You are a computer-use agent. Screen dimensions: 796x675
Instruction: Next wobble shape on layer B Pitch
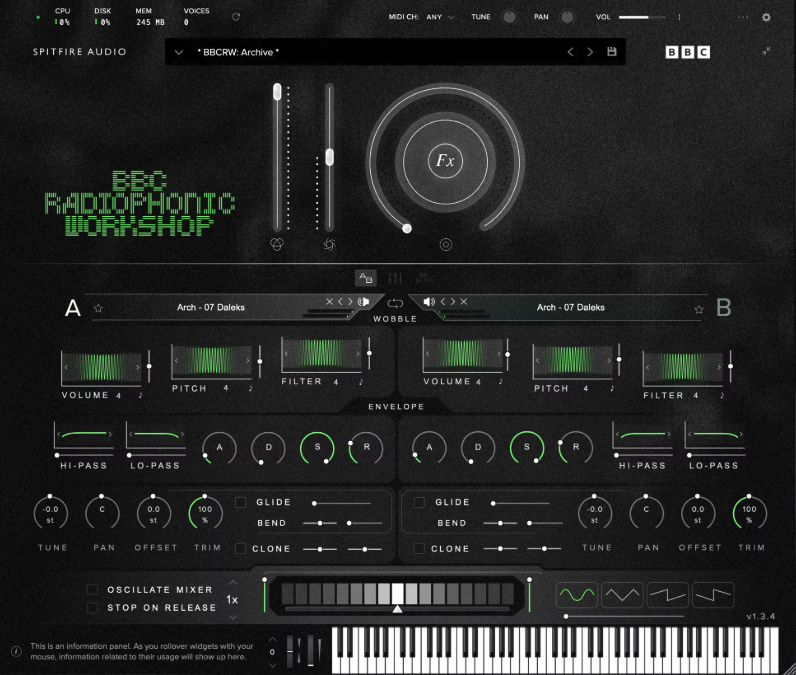(609, 360)
